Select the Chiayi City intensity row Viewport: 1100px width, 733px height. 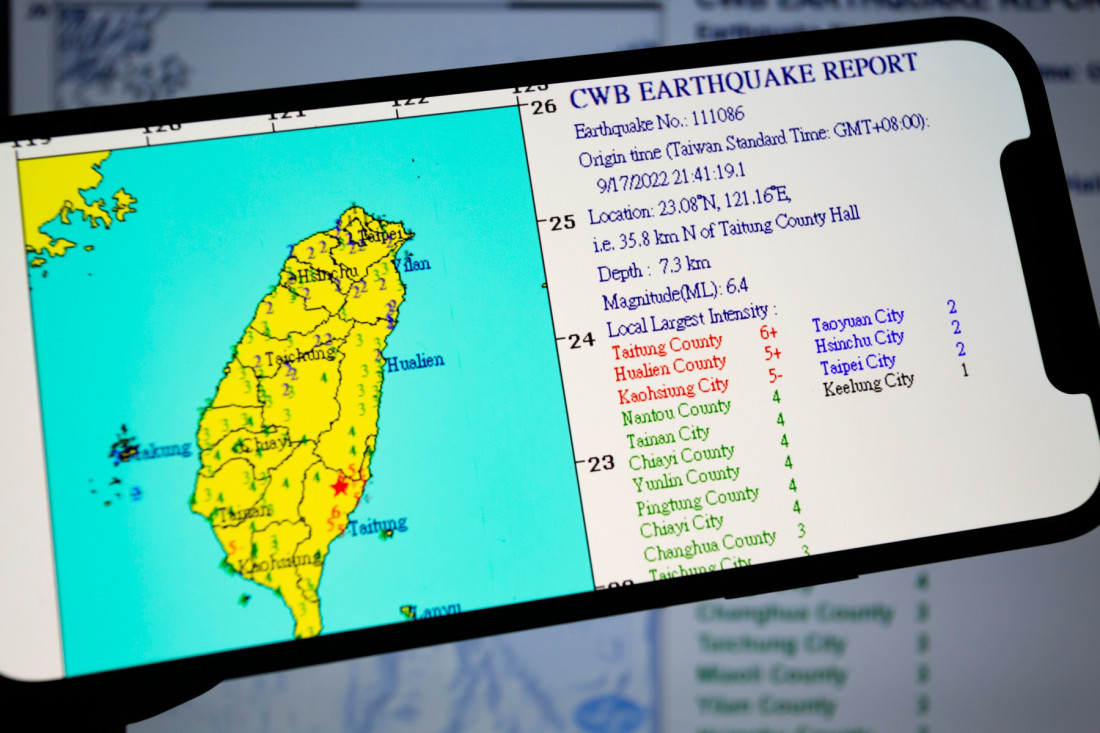(719, 520)
